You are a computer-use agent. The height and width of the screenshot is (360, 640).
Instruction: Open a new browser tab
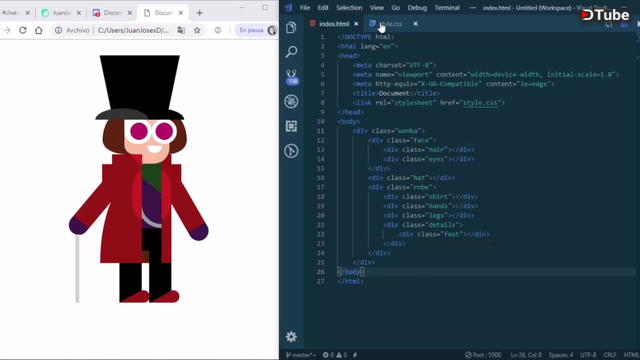[x=199, y=13]
